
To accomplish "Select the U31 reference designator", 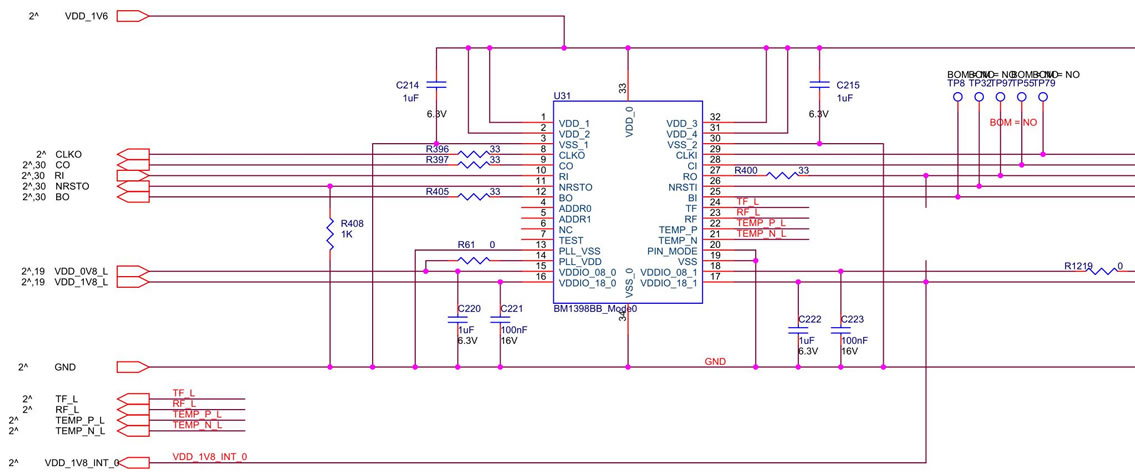I will click(561, 97).
